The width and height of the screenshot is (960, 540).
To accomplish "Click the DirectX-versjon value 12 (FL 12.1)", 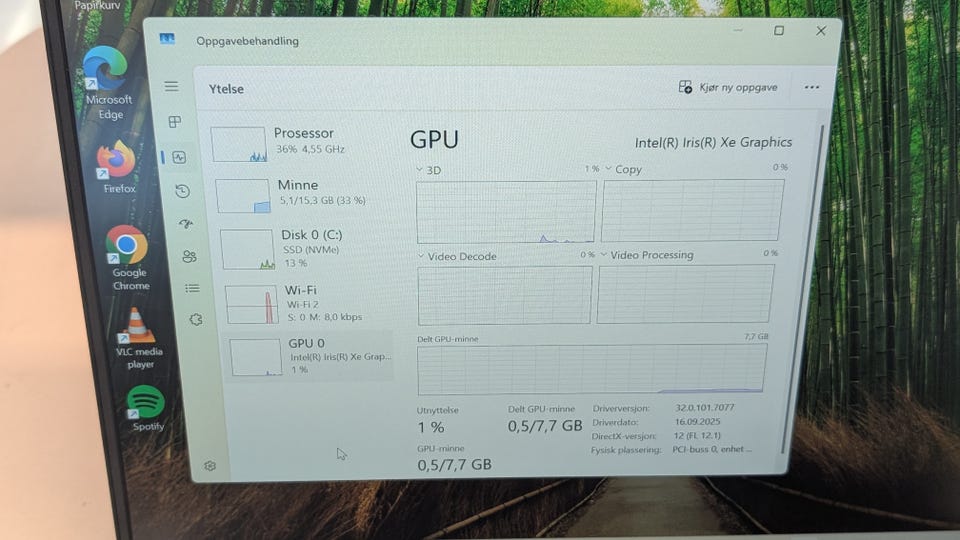I will click(697, 435).
